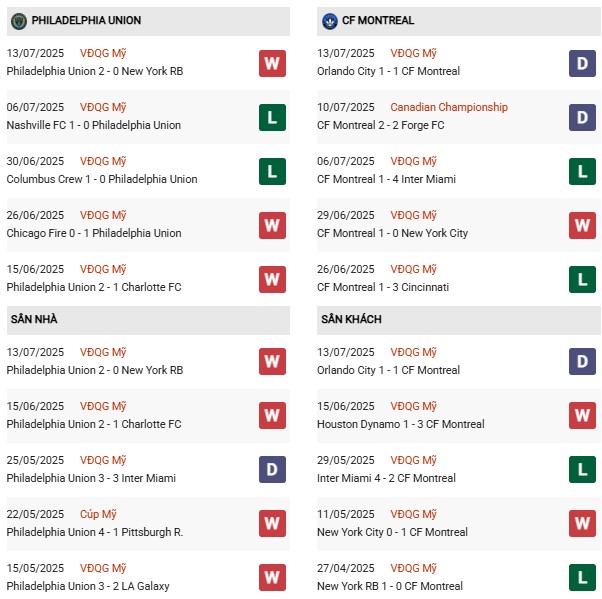Select the Sân Khách section header
The width and height of the screenshot is (602, 599).
pyautogui.click(x=352, y=319)
